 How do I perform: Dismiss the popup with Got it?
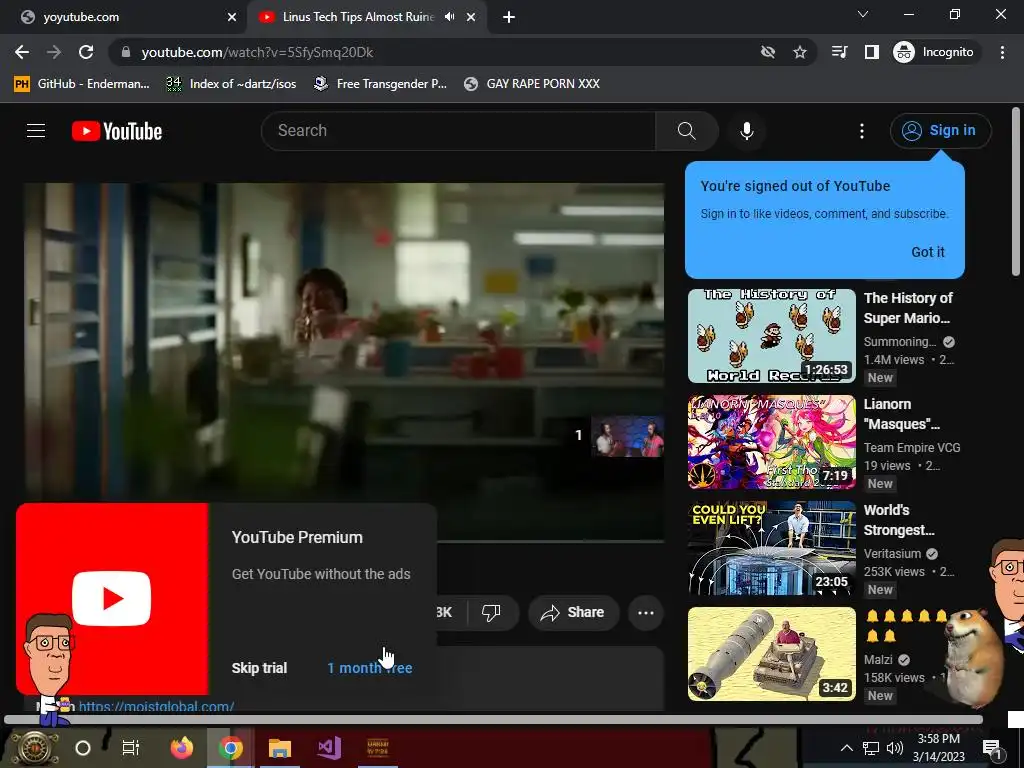[927, 252]
